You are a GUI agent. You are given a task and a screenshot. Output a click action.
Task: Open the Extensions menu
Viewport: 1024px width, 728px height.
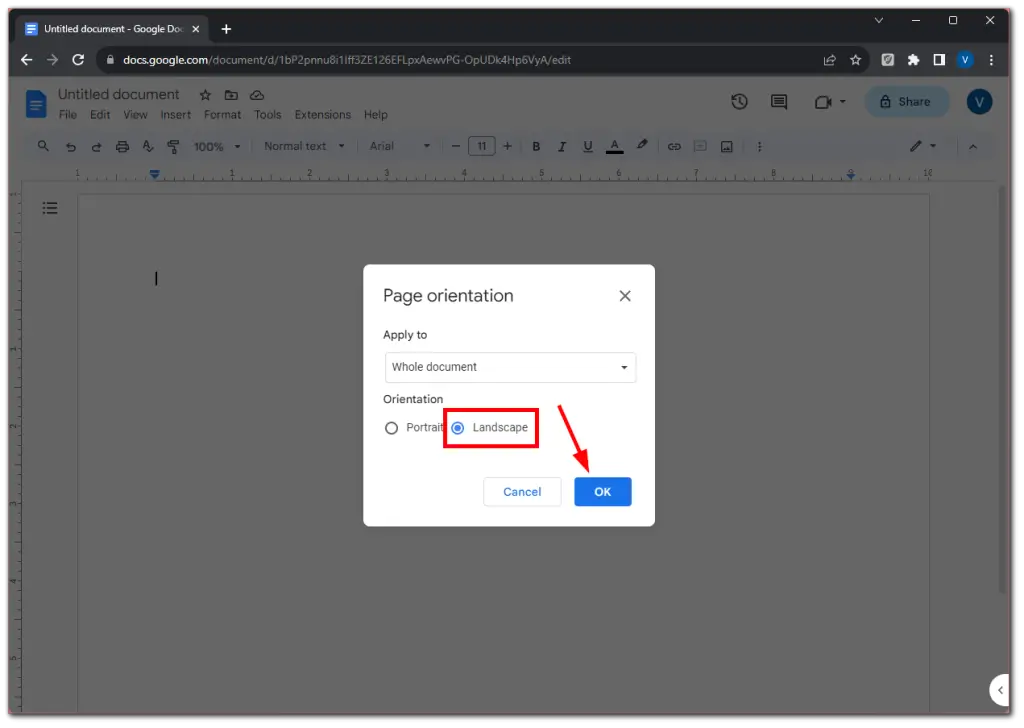pyautogui.click(x=322, y=114)
